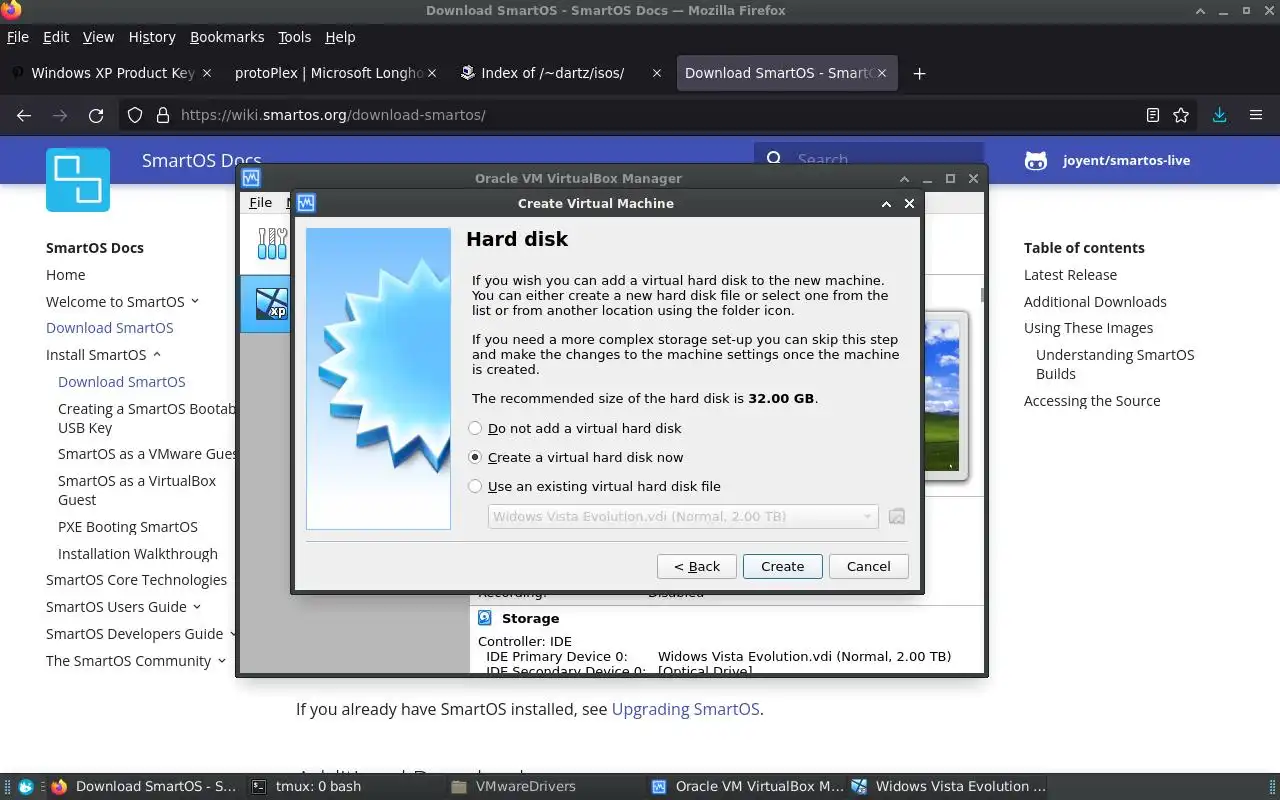Open the File menu in VirtualBox Manager
Image resolution: width=1280 pixels, height=800 pixels.
click(260, 202)
